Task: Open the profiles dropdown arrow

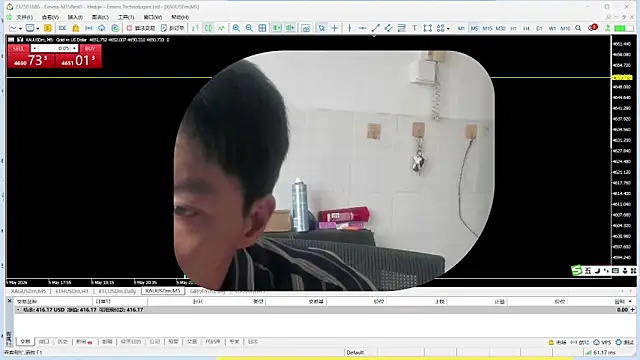Action: coord(38,28)
